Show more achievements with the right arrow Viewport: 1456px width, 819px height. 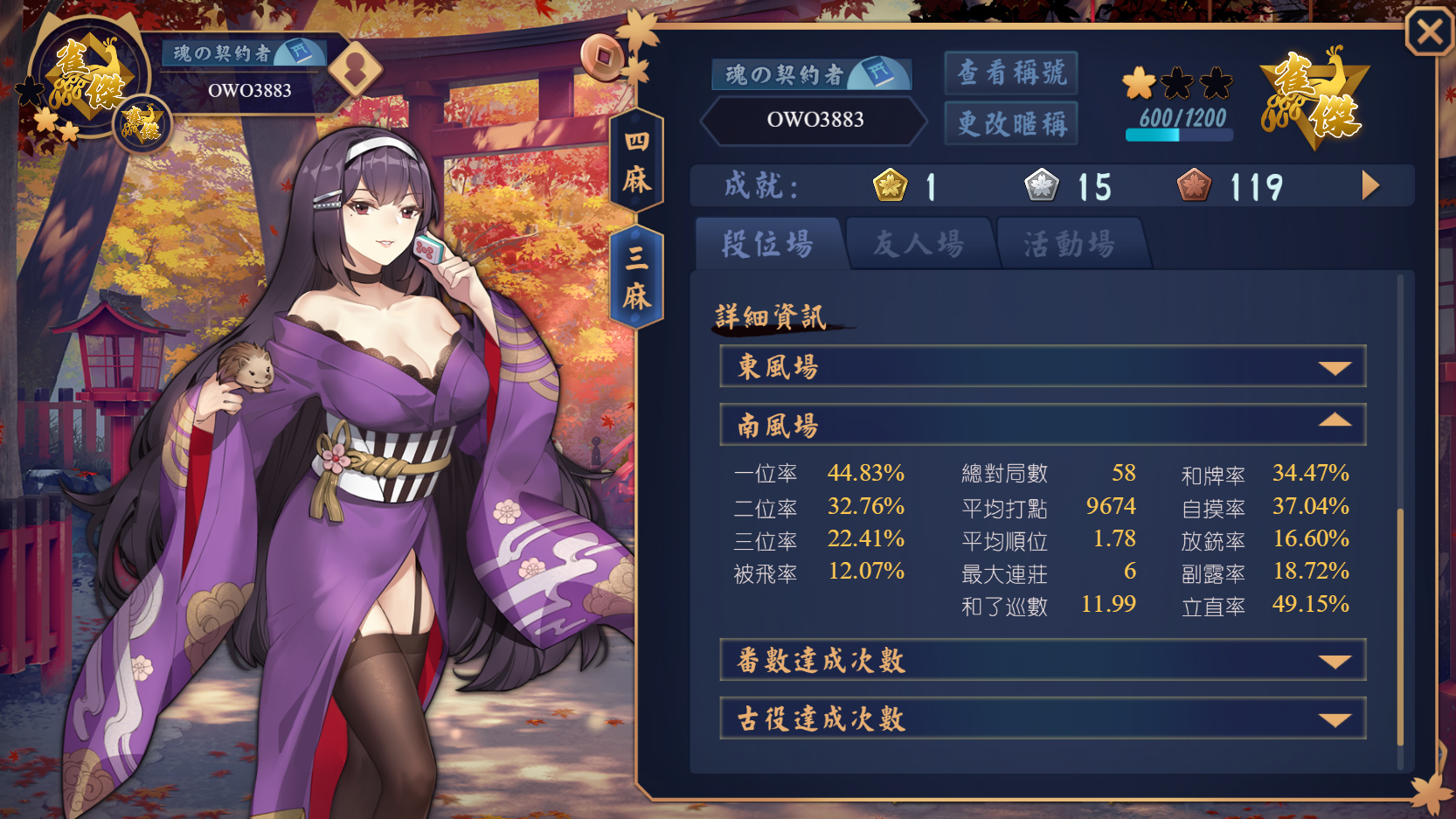pos(1370,185)
